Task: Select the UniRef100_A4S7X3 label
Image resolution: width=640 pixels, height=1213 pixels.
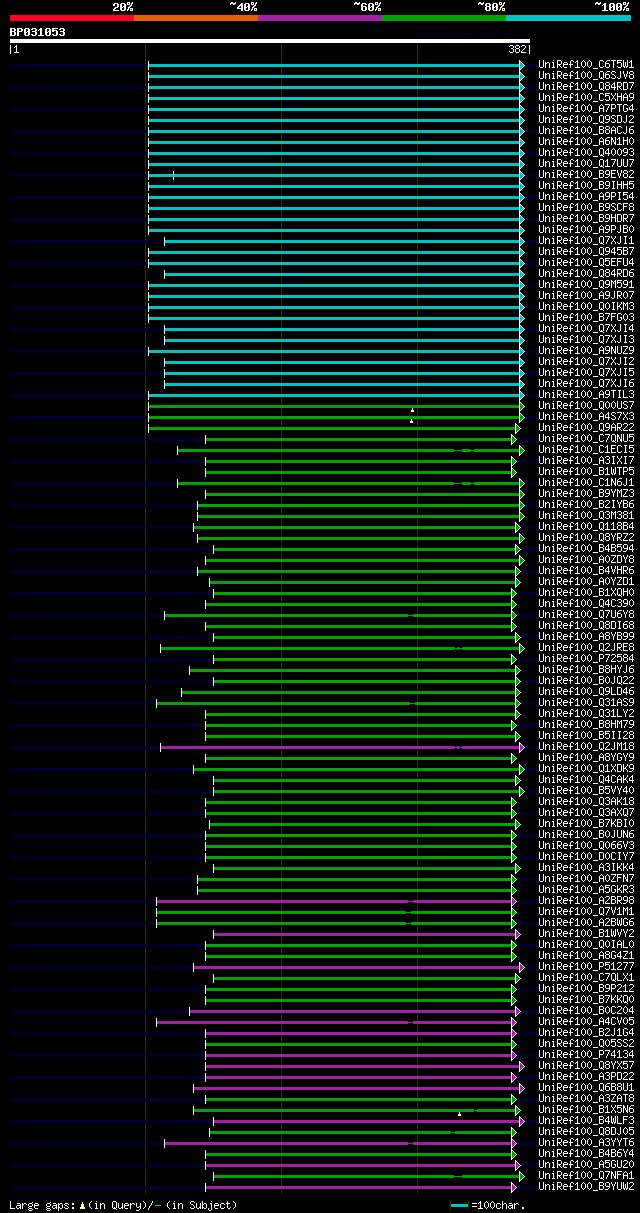Action: [586, 416]
